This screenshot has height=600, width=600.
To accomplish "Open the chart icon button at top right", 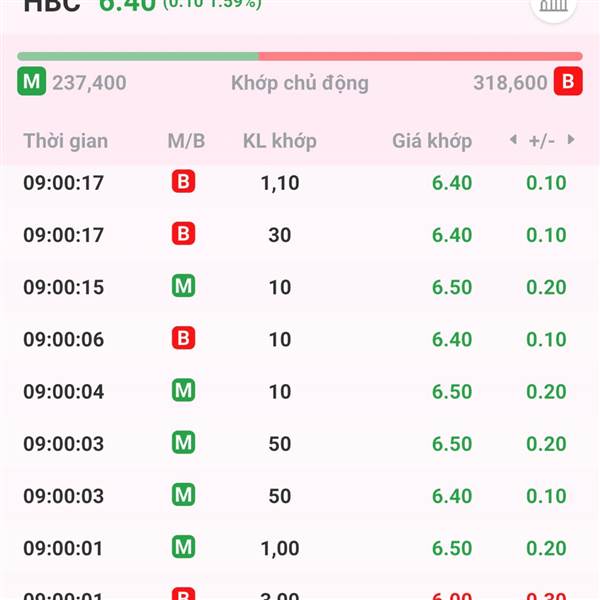I will point(553,7).
